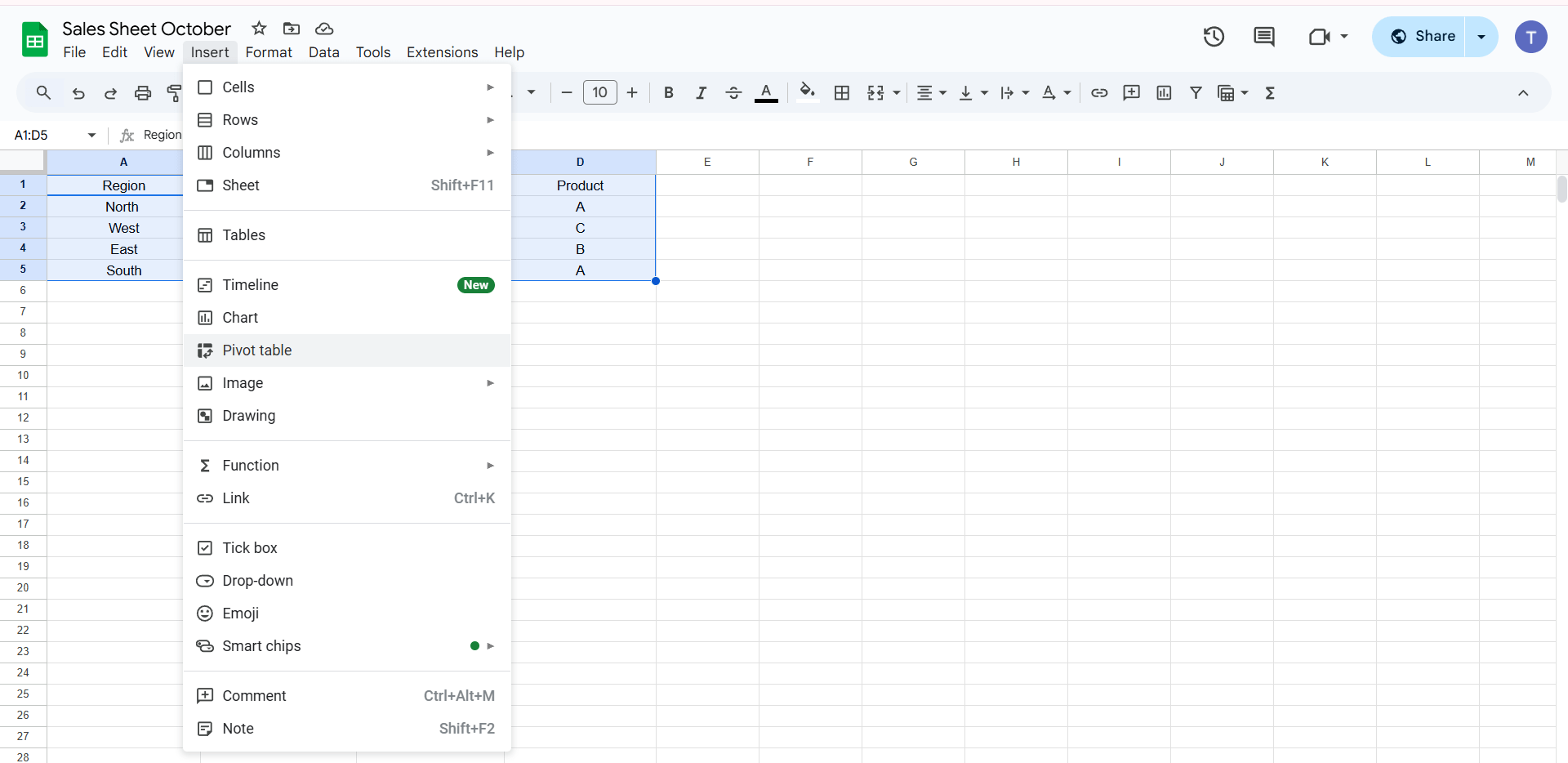Viewport: 1568px width, 763px height.
Task: Open the name box dropdown
Action: coord(91,135)
